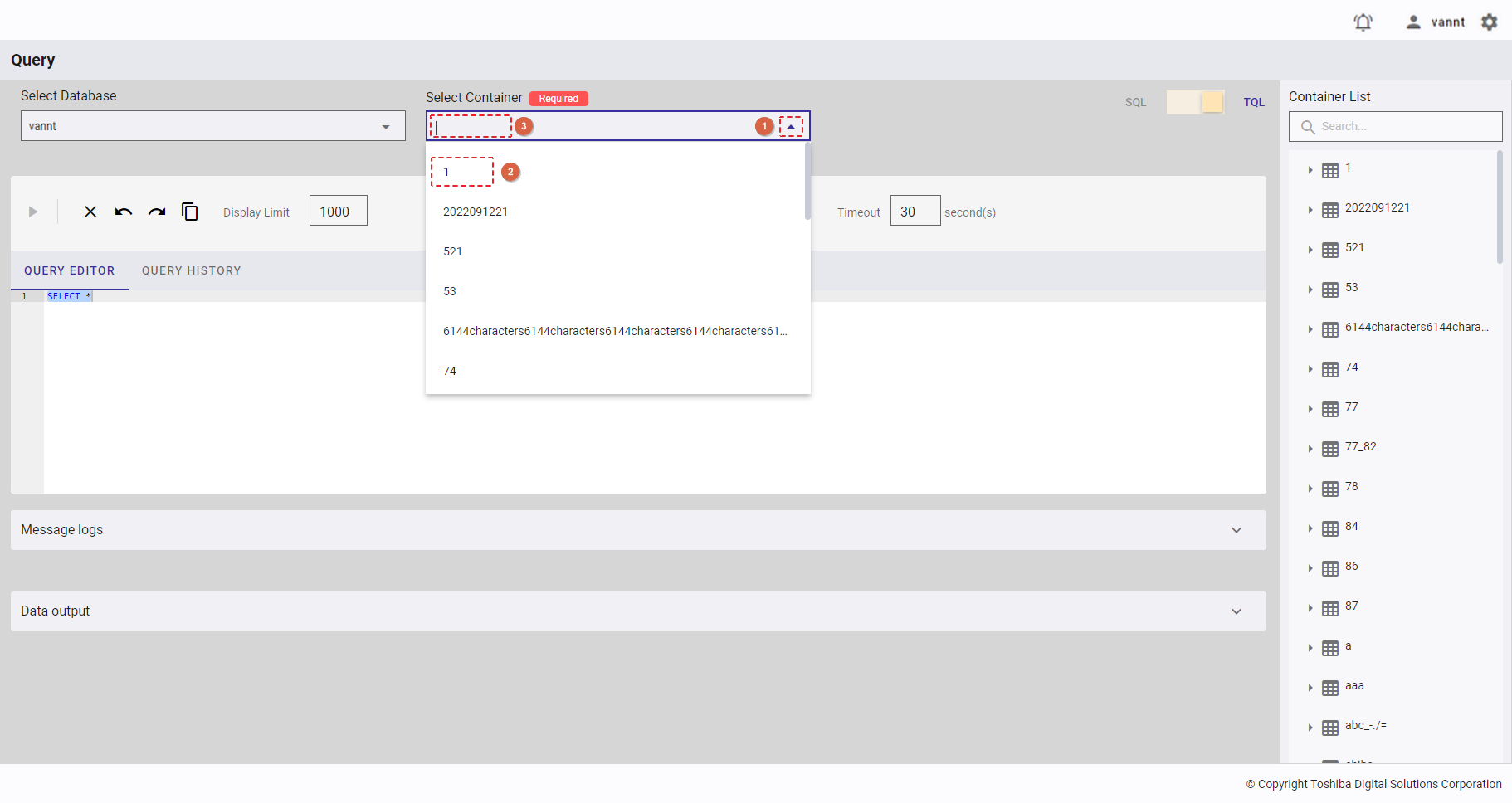The width and height of the screenshot is (1512, 803).
Task: Click the Container List panel scrollbar
Action: click(x=1500, y=207)
